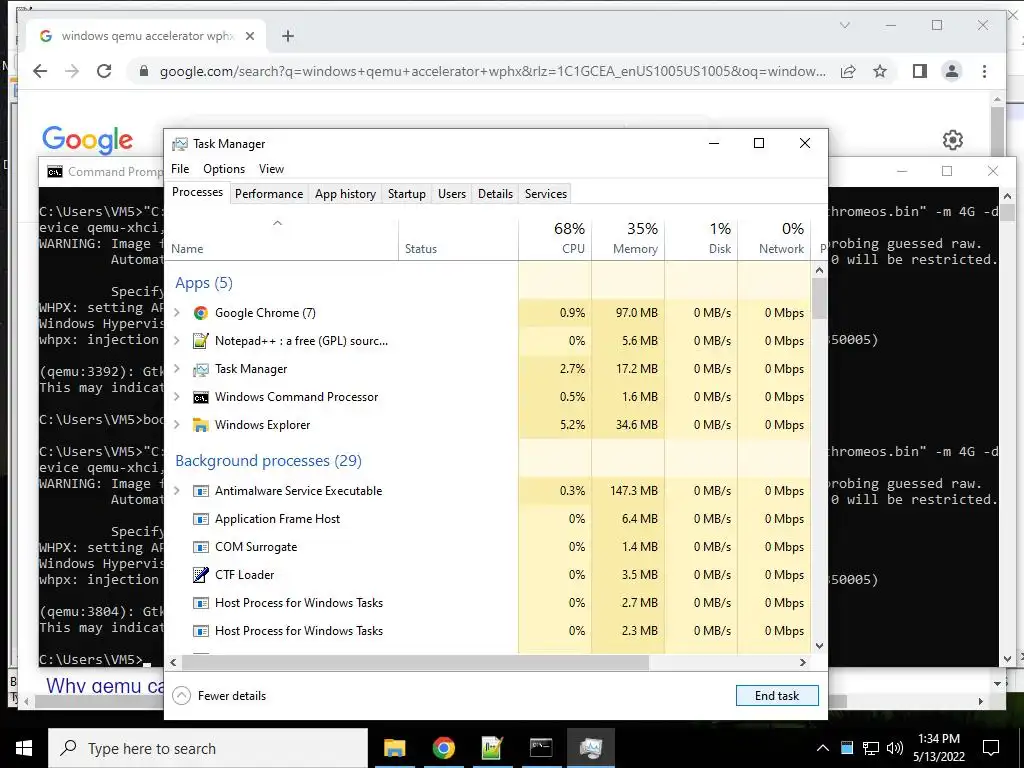The height and width of the screenshot is (768, 1024).
Task: Open the notification center icon
Action: pyautogui.click(x=991, y=748)
